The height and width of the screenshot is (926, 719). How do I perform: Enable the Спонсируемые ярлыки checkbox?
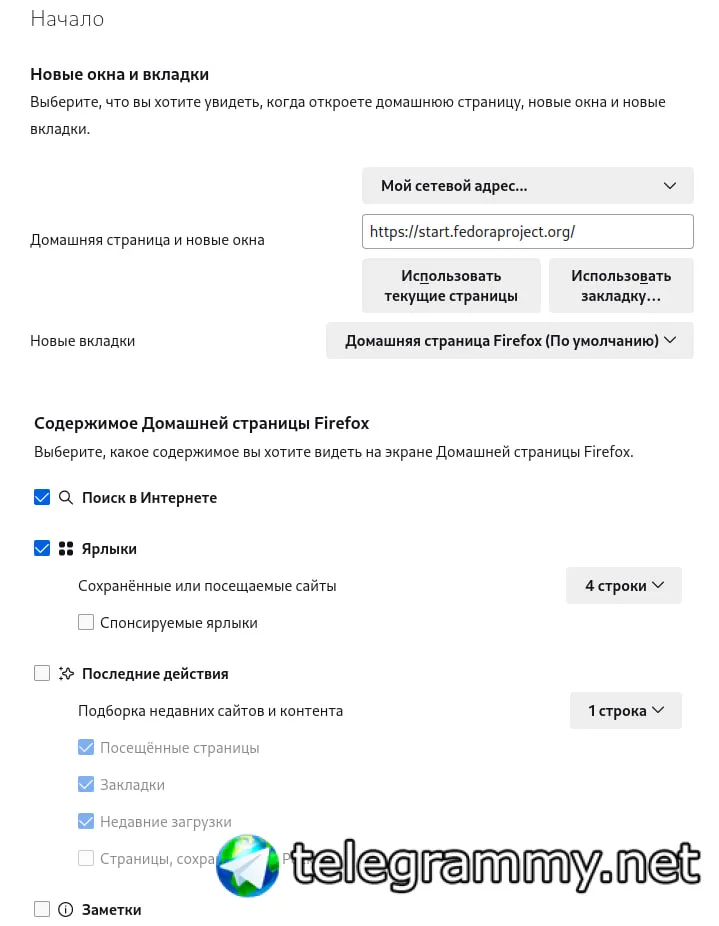[86, 622]
